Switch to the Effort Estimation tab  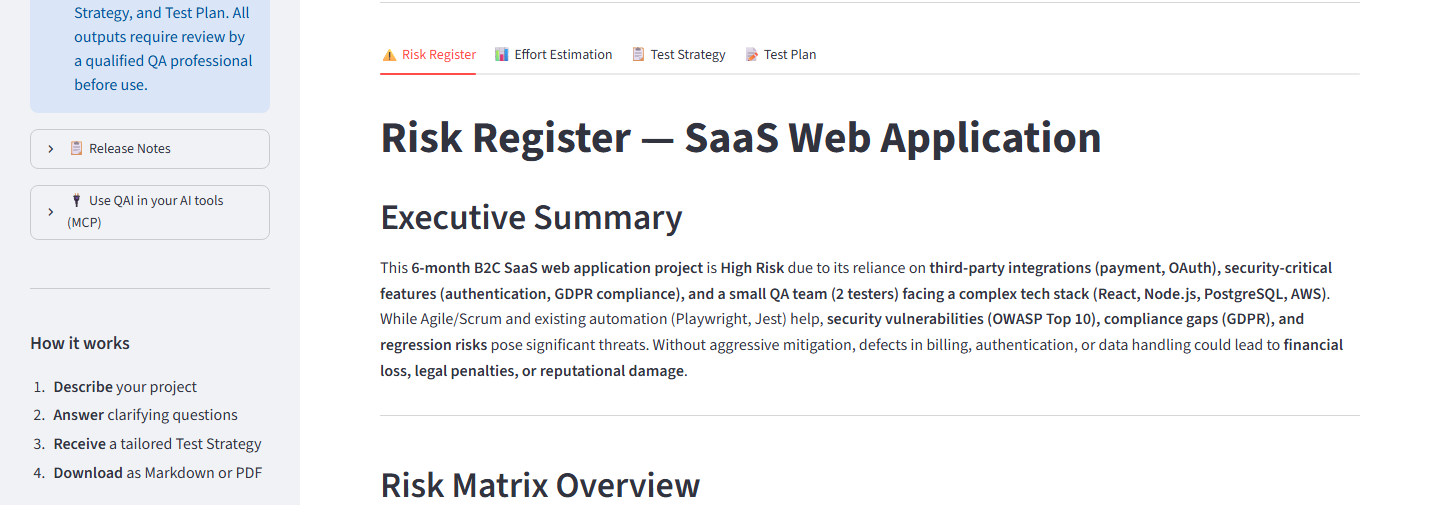pos(554,55)
